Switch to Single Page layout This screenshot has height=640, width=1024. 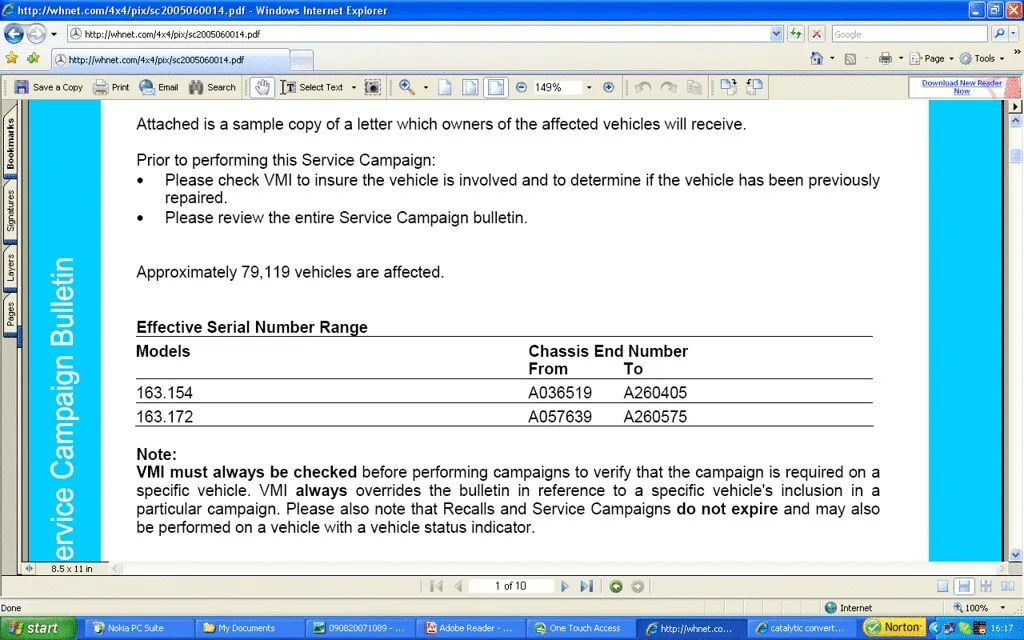942,586
